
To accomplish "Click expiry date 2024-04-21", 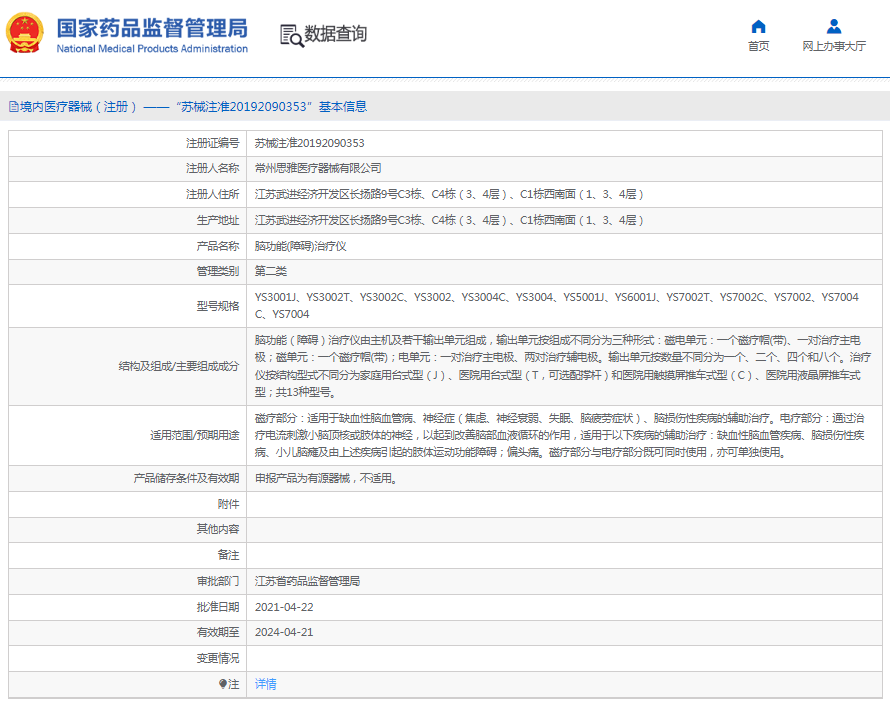I will tap(284, 632).
